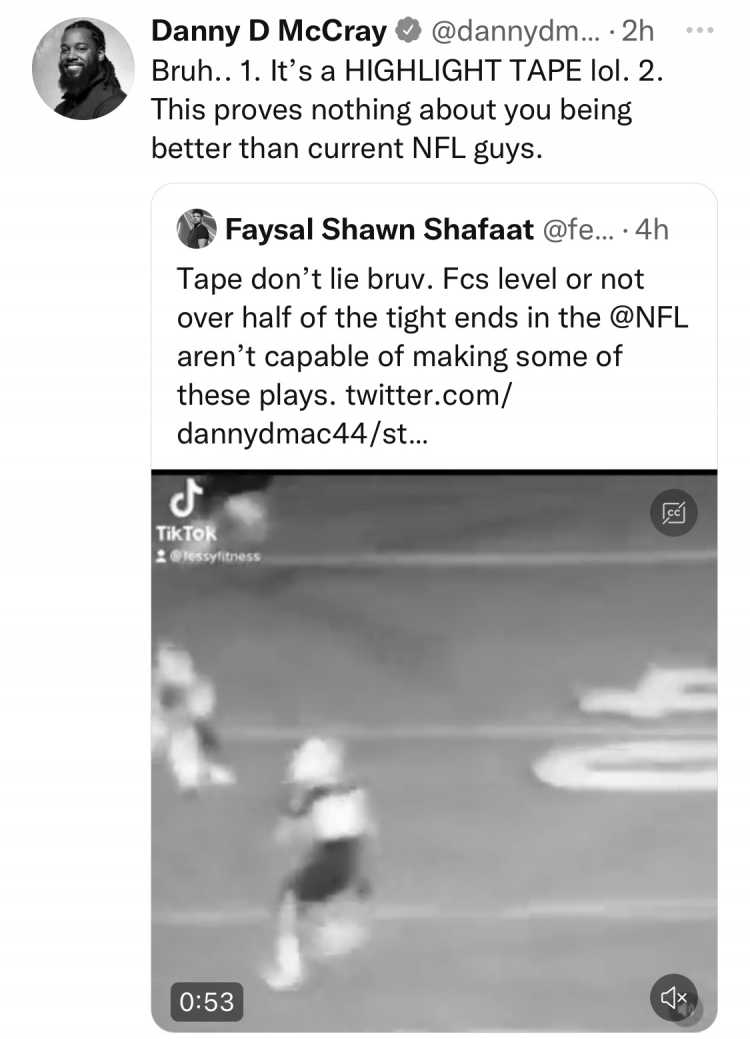Play the football highlight video
The image size is (750, 1039).
point(434,750)
